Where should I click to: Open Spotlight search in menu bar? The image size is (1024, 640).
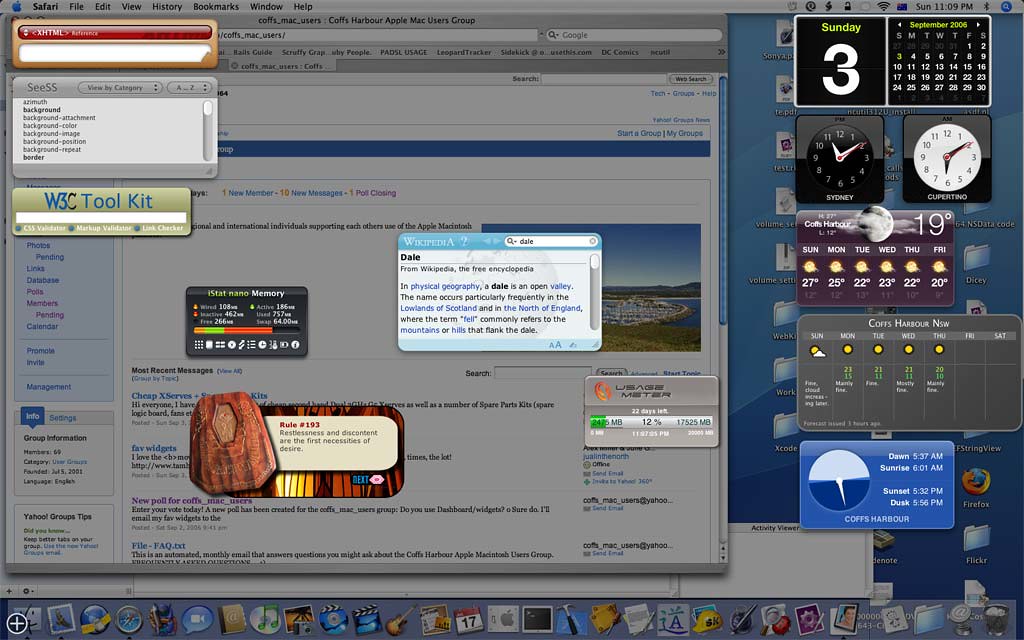tap(1006, 7)
